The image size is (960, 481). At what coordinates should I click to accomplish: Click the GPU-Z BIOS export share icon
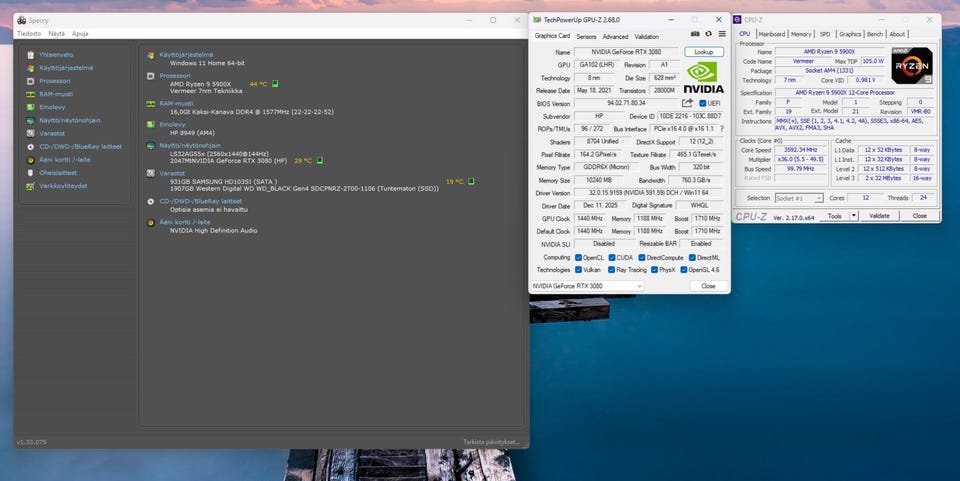688,103
